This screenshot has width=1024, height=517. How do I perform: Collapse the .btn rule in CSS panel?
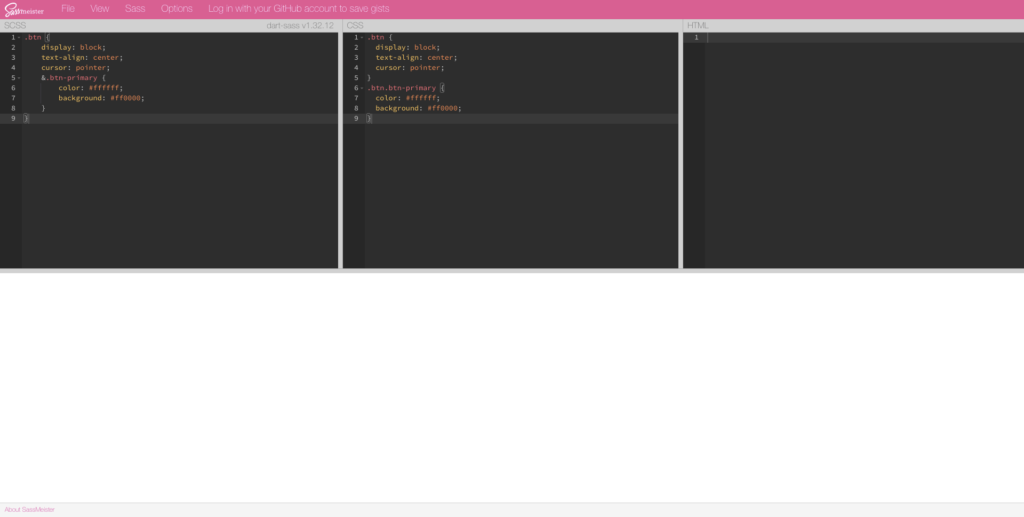coord(361,37)
